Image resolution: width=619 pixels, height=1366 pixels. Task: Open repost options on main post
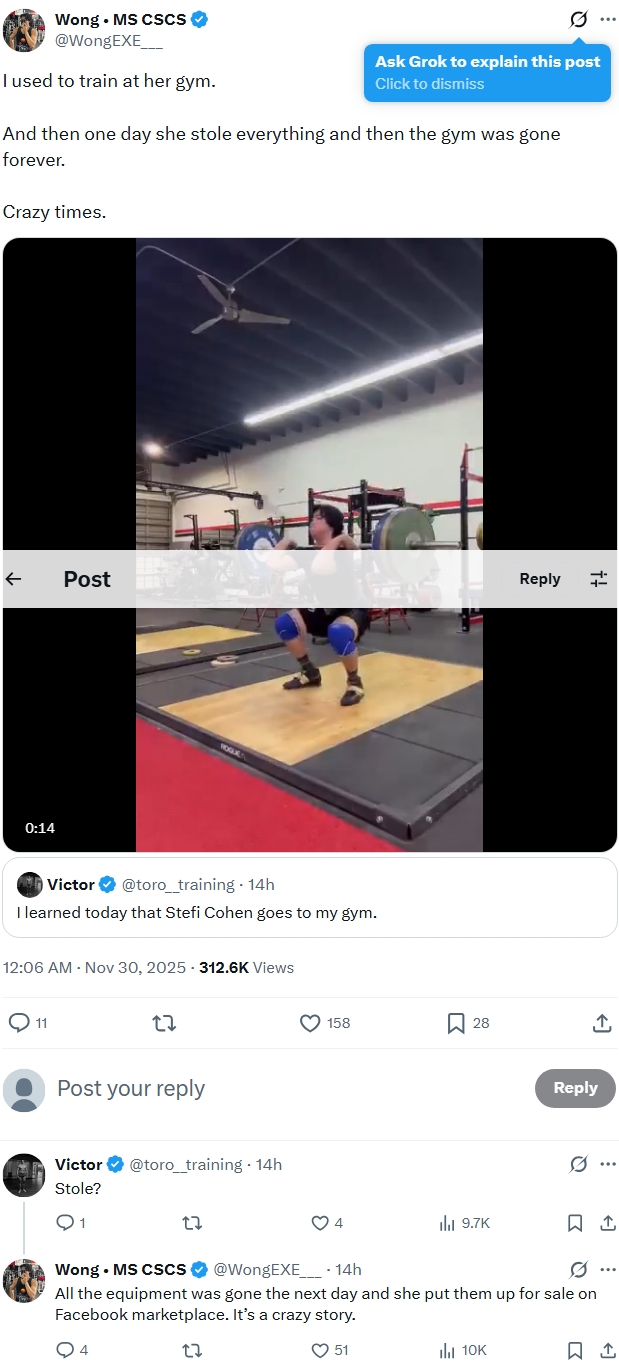(163, 1023)
